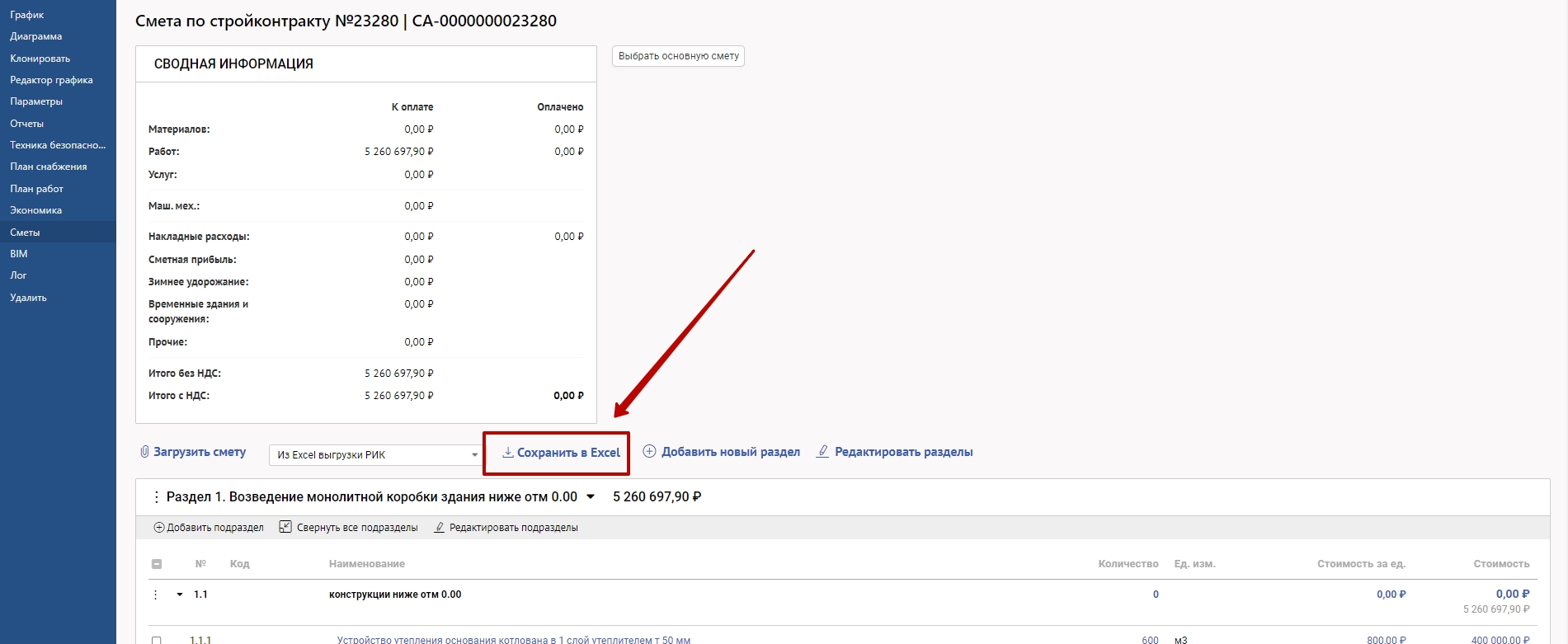
Task: Collapse subsection 1.1 using its triangle
Action: (x=180, y=595)
